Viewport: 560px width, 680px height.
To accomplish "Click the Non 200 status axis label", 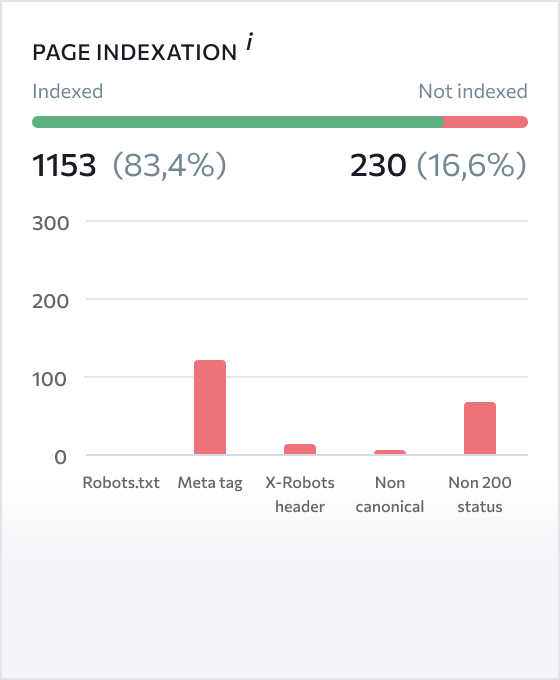I will click(480, 494).
